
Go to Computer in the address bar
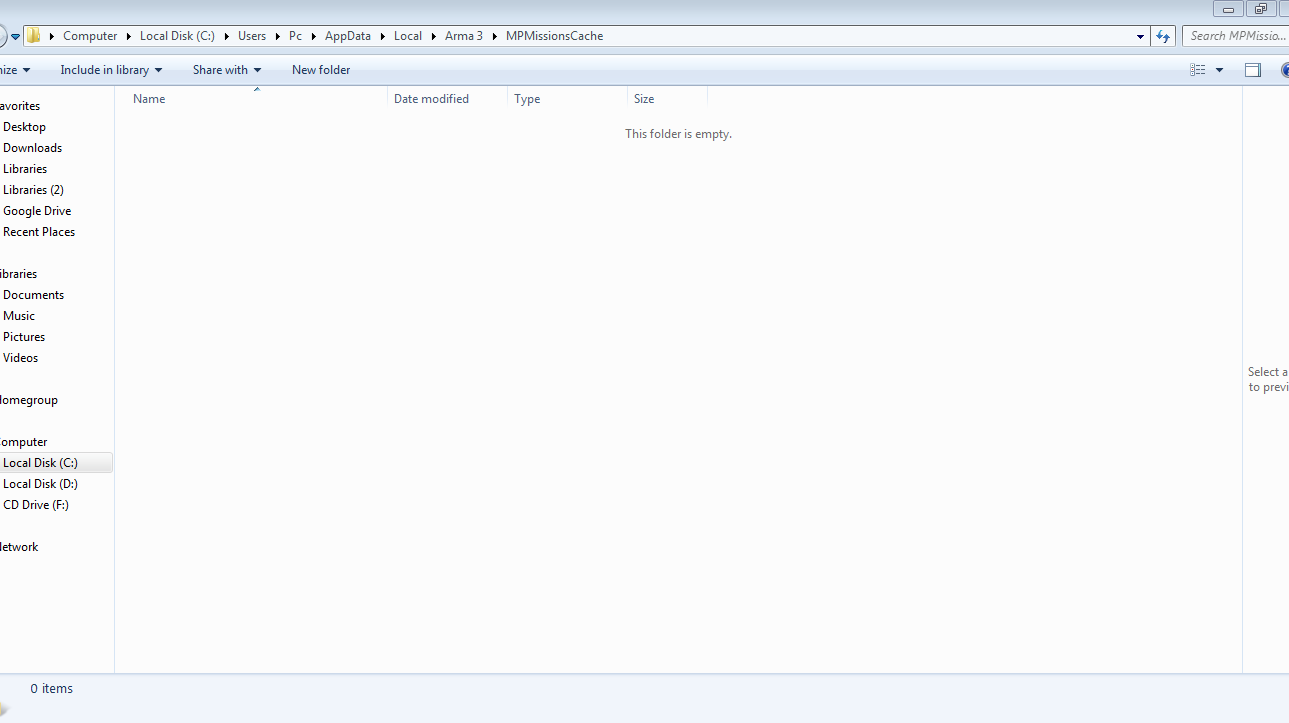(x=90, y=36)
